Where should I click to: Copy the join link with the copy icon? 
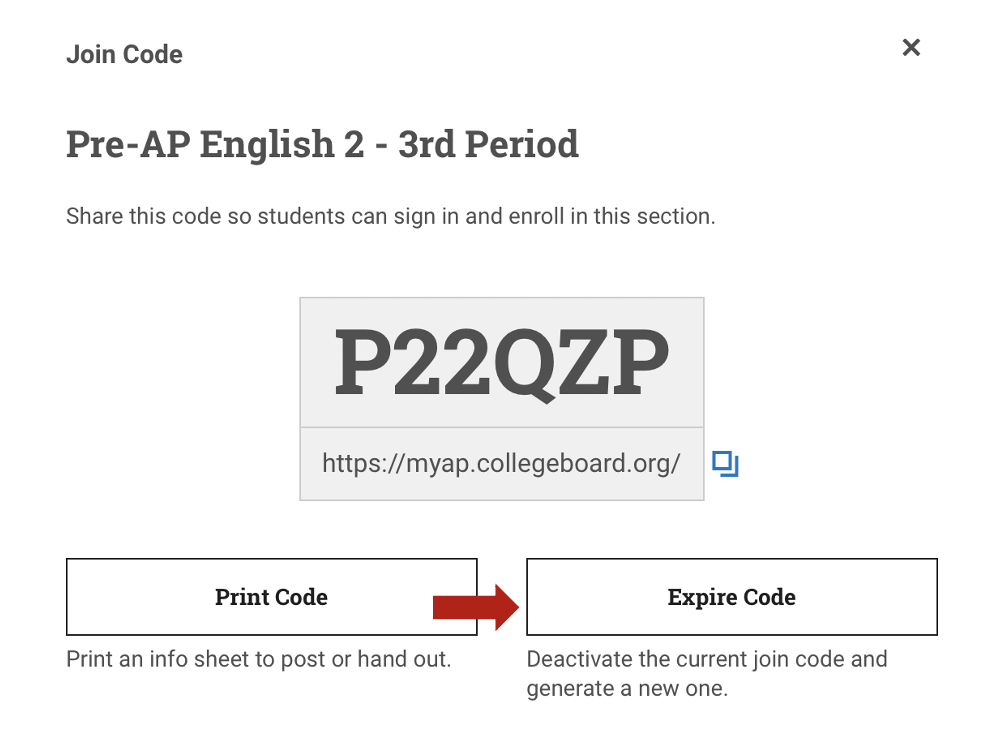725,464
